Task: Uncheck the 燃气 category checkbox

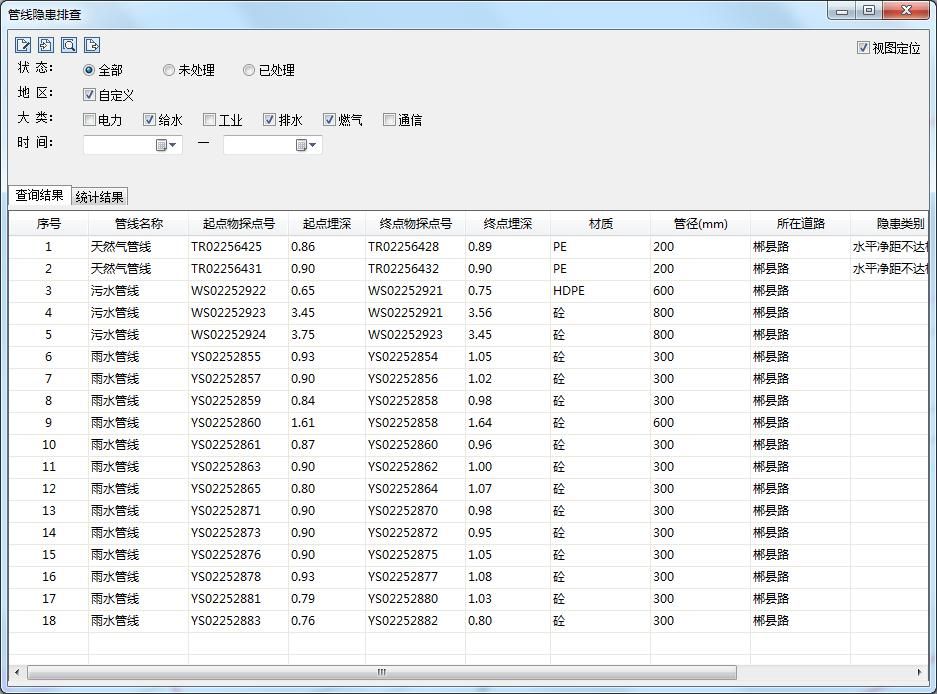Action: click(x=329, y=119)
